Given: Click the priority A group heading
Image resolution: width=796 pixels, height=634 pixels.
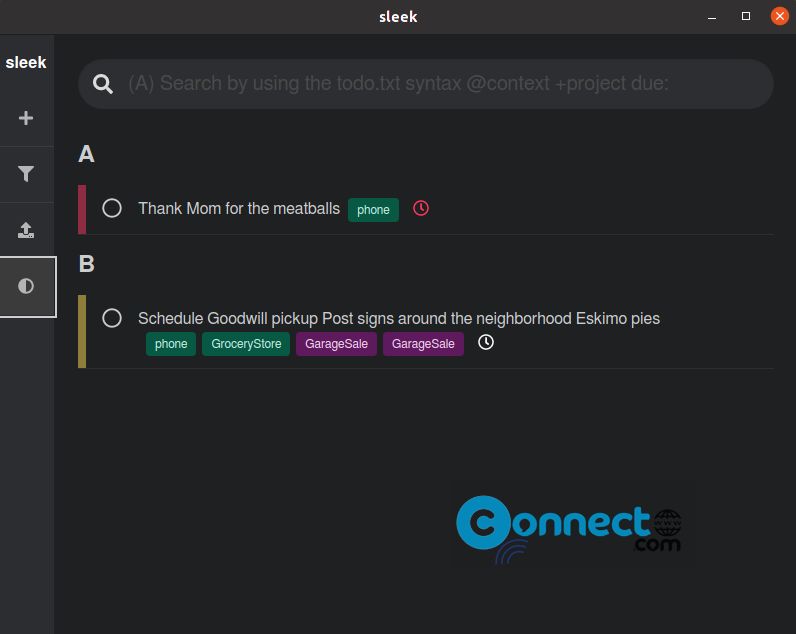Looking at the screenshot, I should pos(86,154).
